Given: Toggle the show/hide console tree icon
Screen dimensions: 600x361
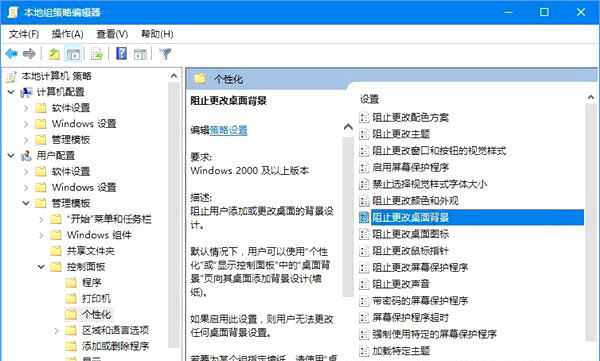Looking at the screenshot, I should (x=73, y=54).
